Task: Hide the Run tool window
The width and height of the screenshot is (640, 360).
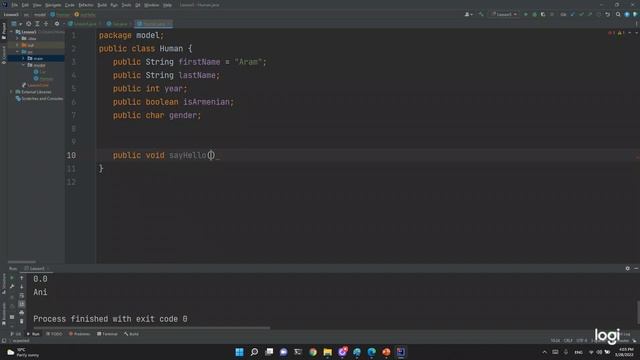Action: click(x=636, y=268)
